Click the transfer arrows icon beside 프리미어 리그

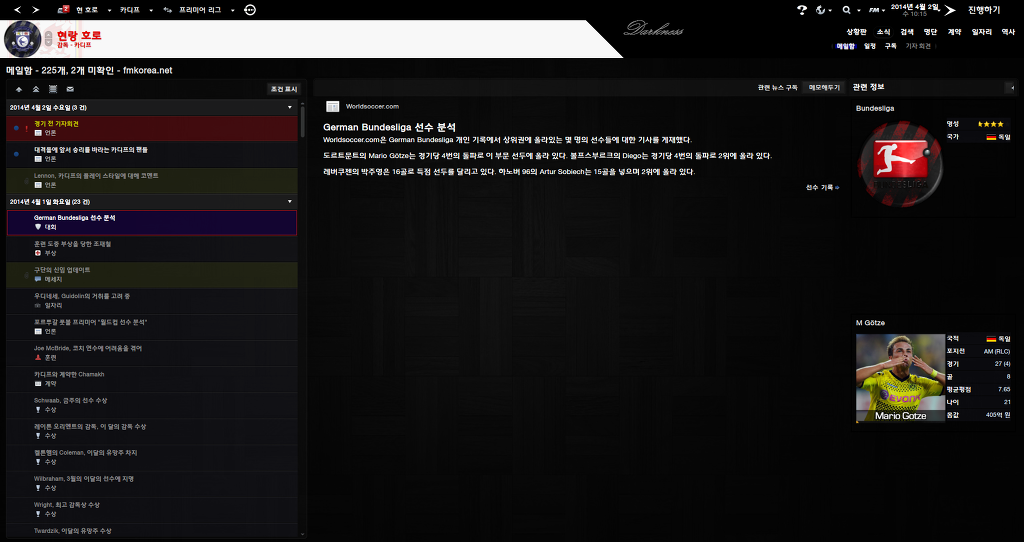(x=168, y=10)
